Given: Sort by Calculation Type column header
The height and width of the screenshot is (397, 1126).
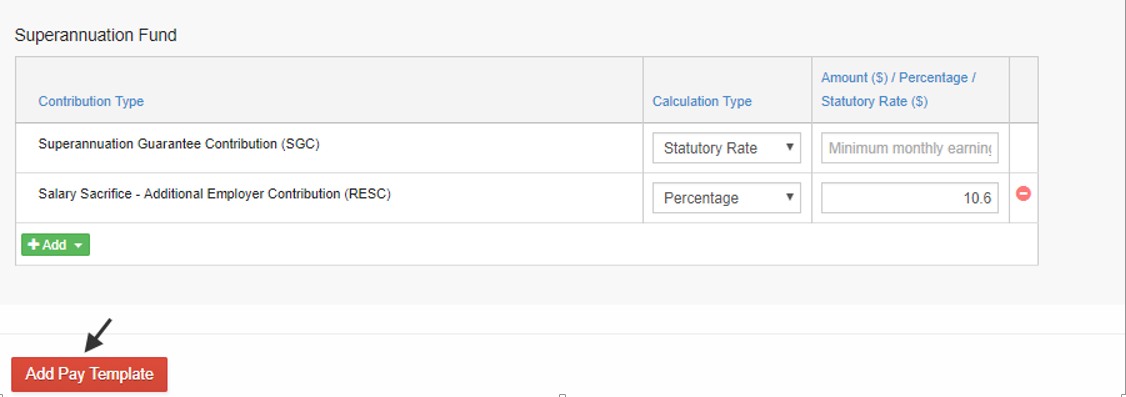Looking at the screenshot, I should click(702, 101).
